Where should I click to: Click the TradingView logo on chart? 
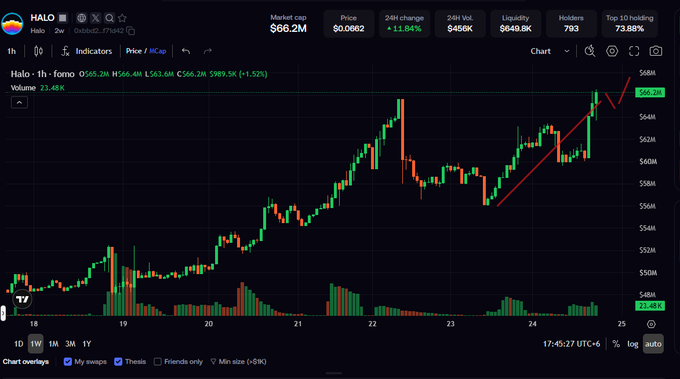[22, 299]
